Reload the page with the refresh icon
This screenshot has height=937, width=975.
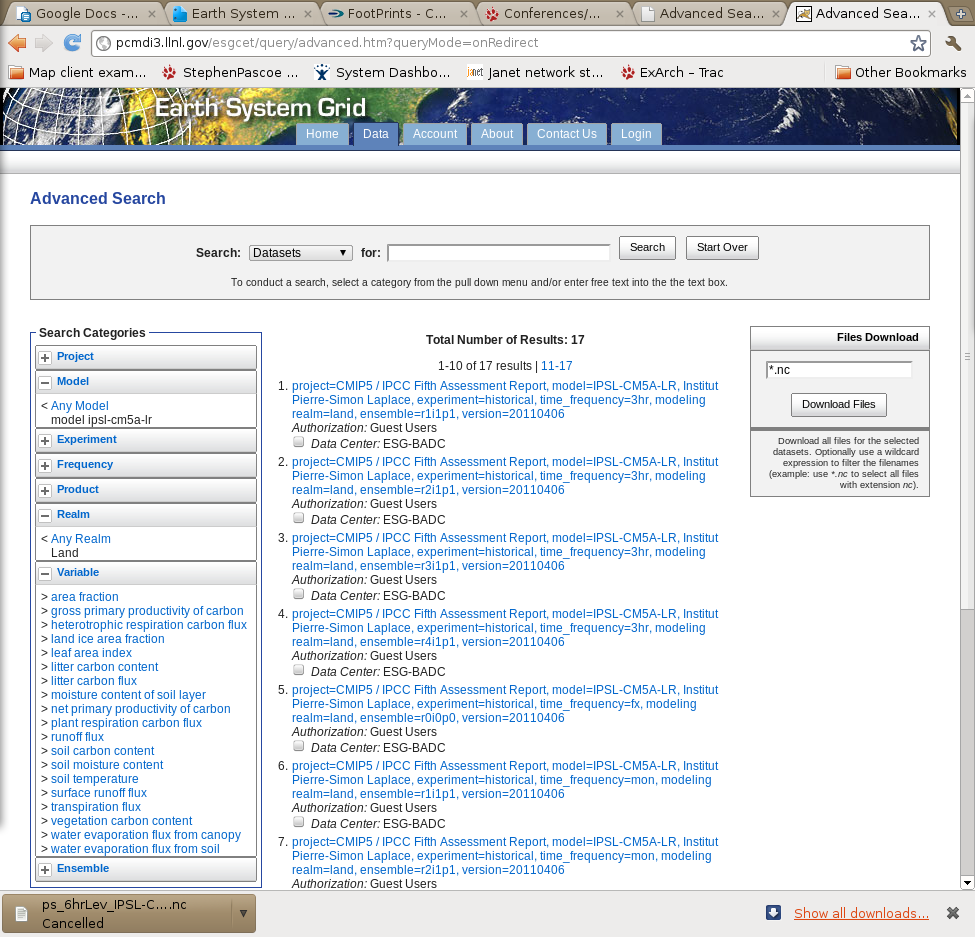[72, 43]
